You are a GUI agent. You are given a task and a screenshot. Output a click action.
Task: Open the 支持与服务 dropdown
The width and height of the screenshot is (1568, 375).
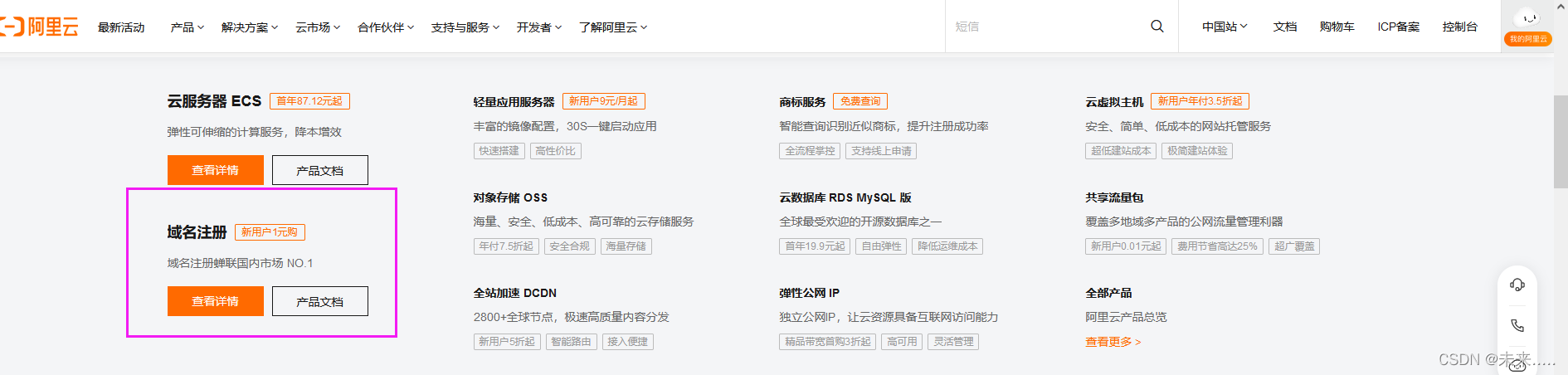(x=465, y=27)
